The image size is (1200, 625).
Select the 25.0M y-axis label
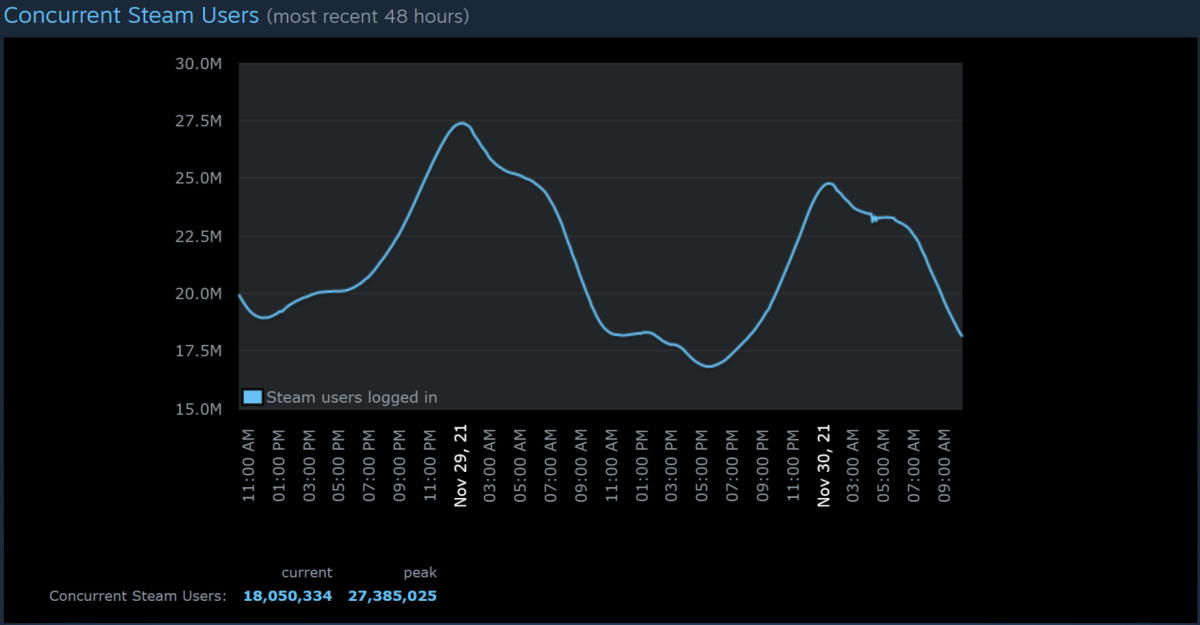coord(197,179)
